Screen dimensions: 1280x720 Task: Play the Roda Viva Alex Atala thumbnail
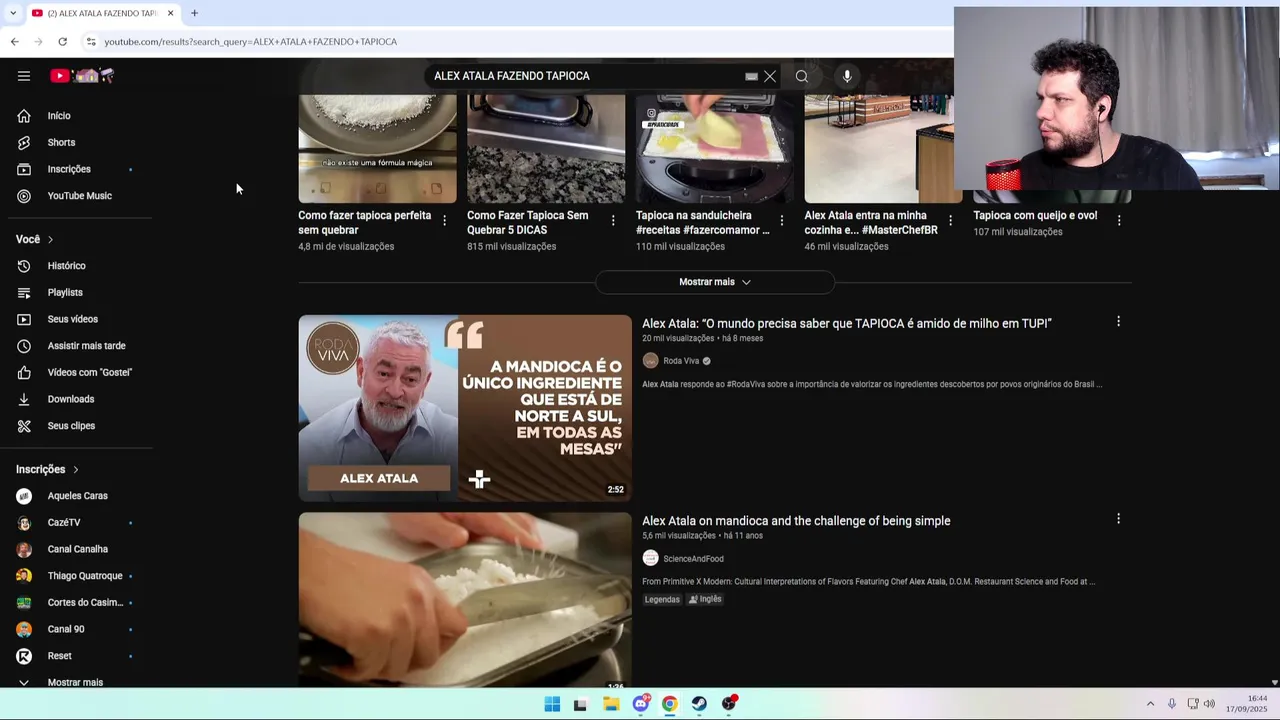465,408
